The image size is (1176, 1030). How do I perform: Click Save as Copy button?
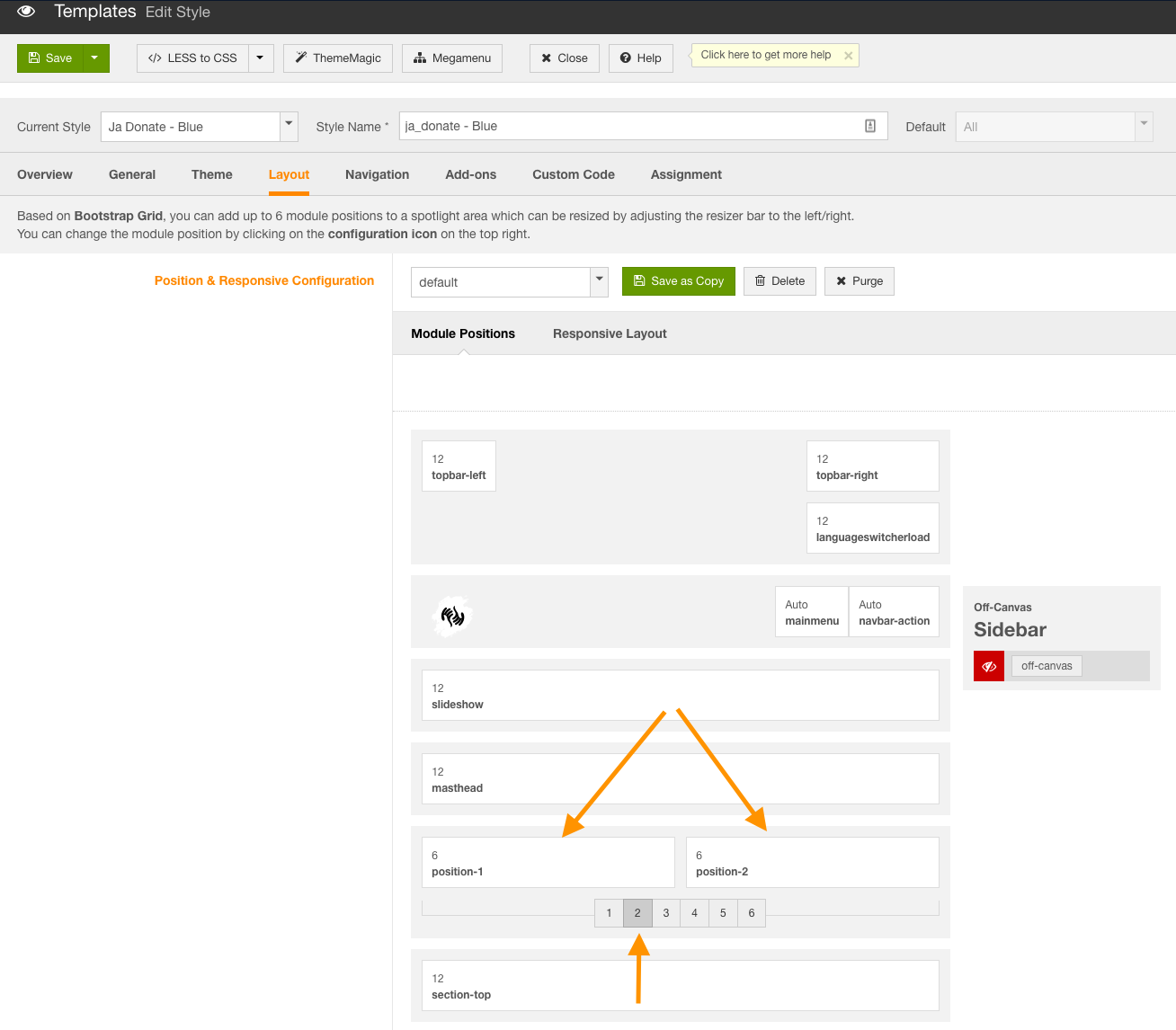[x=678, y=281]
